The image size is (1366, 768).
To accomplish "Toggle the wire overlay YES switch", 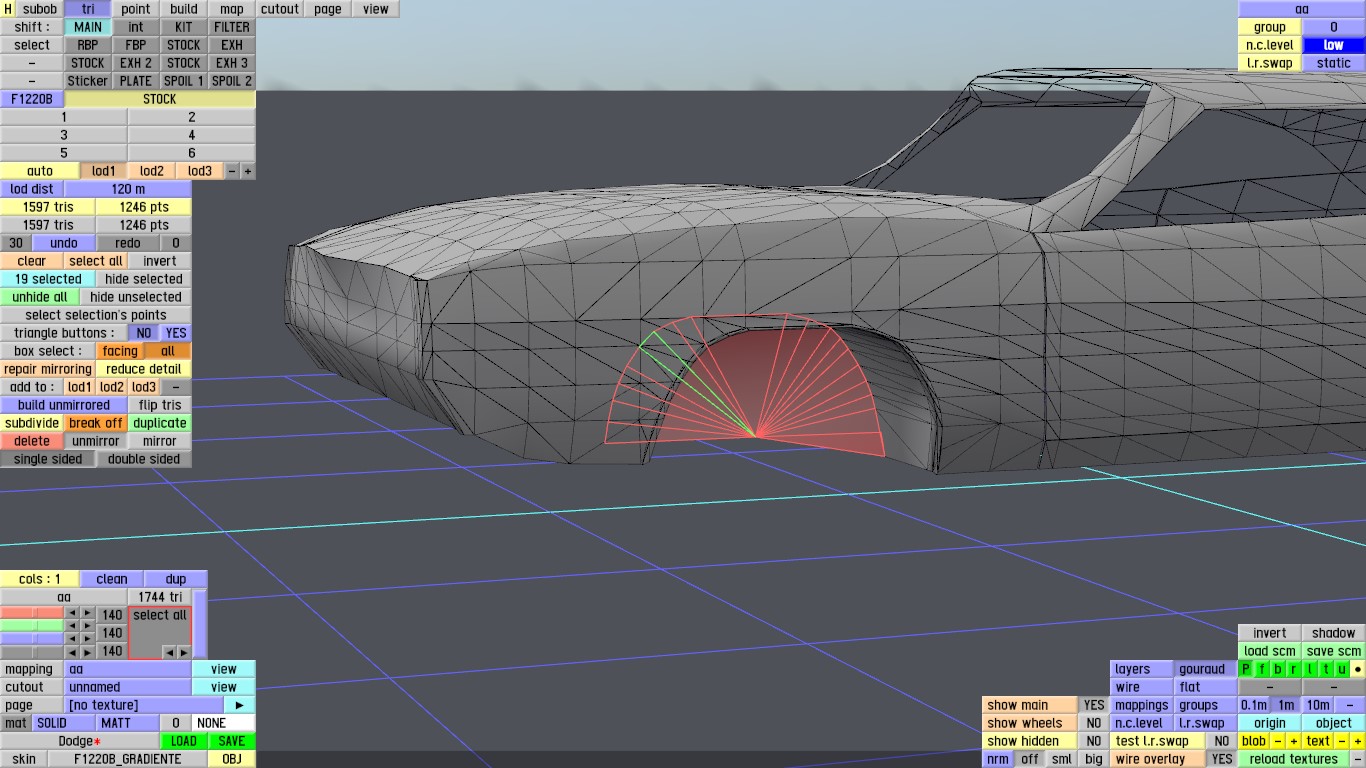I will [x=1222, y=759].
